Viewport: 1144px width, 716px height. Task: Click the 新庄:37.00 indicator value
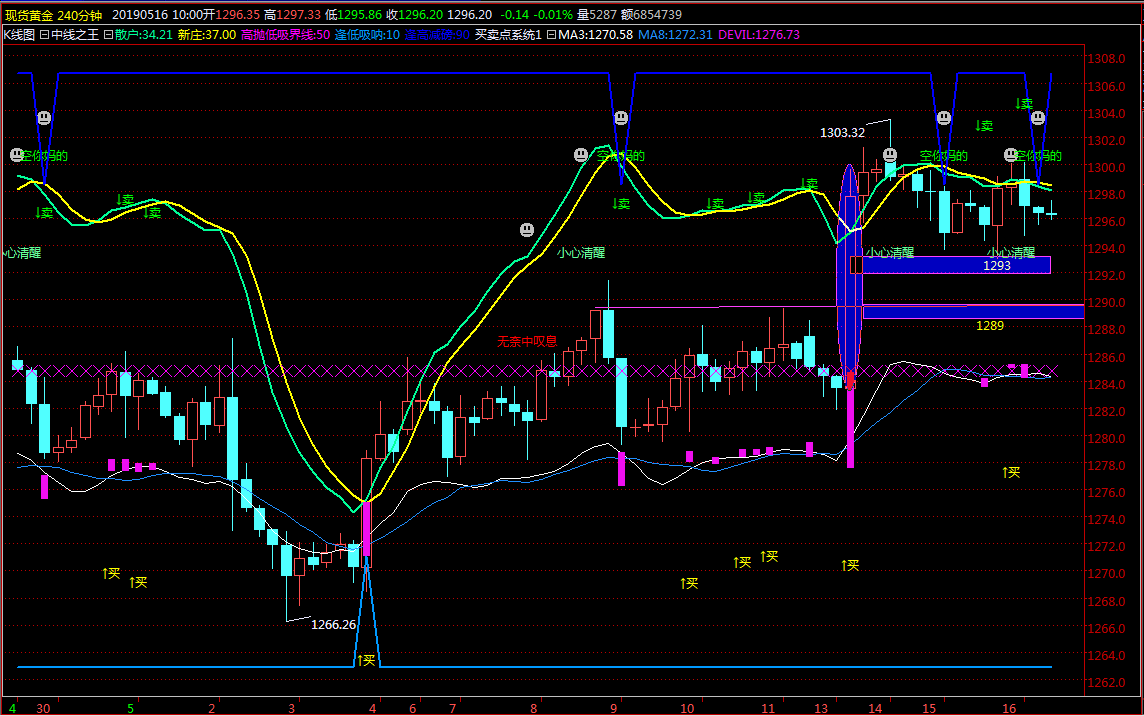pos(206,34)
